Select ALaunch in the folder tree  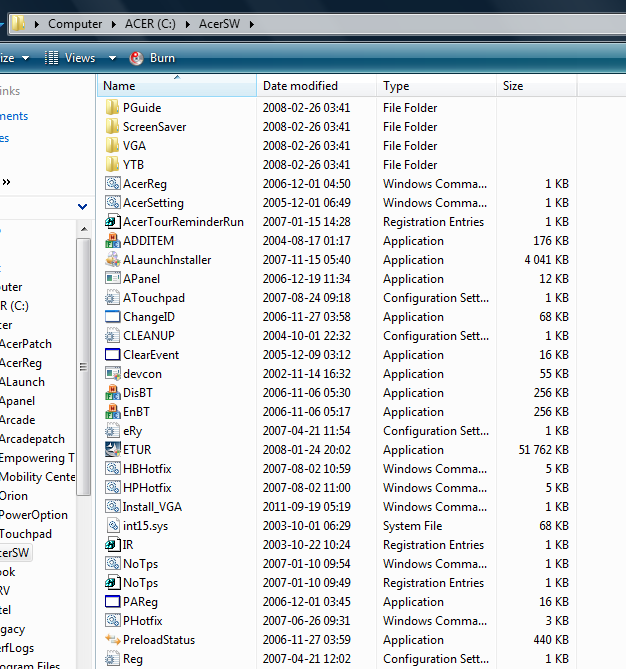click(x=22, y=382)
